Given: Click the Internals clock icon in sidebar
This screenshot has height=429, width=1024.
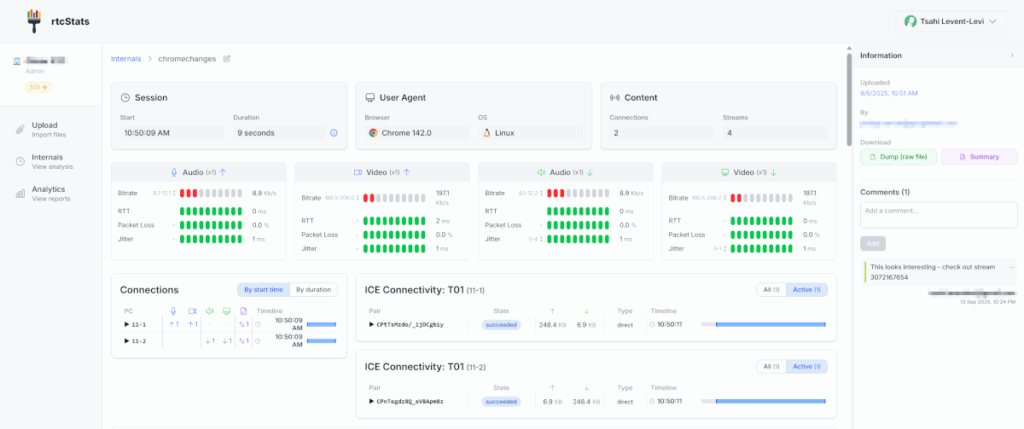Looking at the screenshot, I should click(x=20, y=161).
